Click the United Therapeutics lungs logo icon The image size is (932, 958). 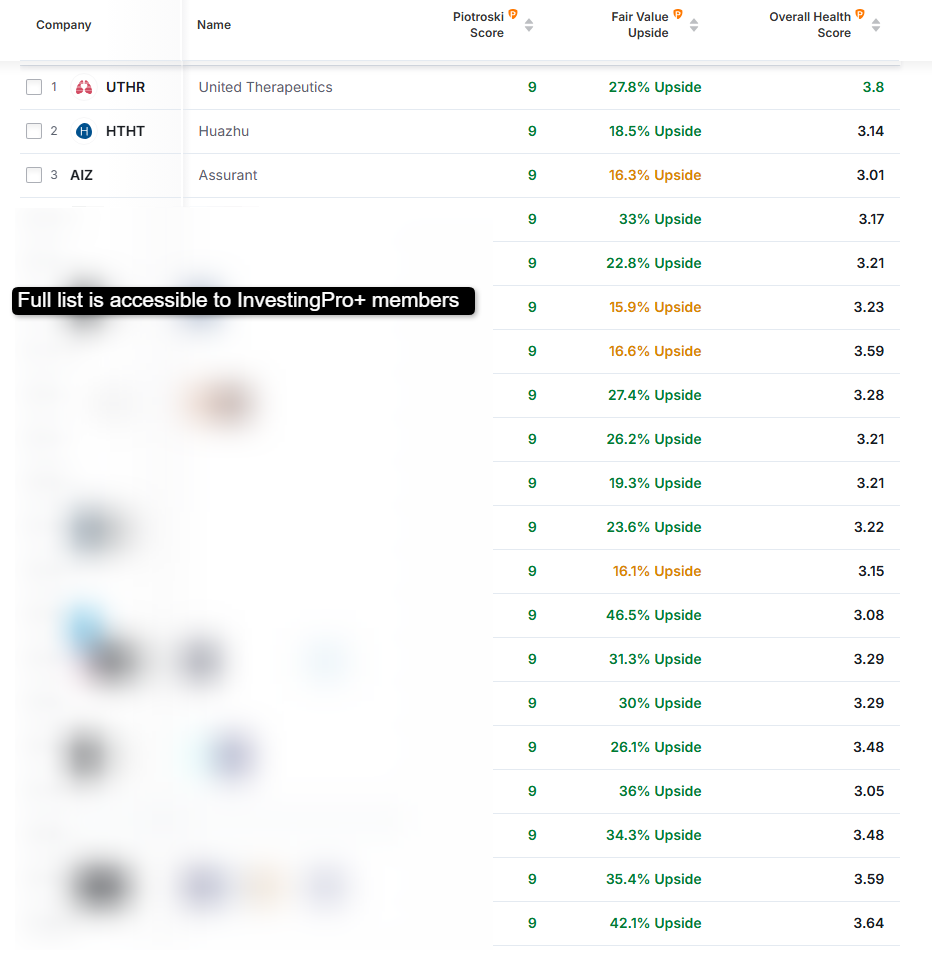click(84, 87)
